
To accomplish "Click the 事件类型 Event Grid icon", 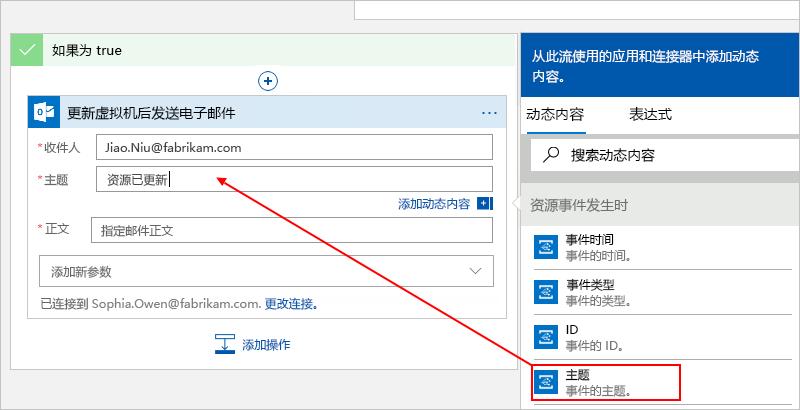I will click(546, 292).
